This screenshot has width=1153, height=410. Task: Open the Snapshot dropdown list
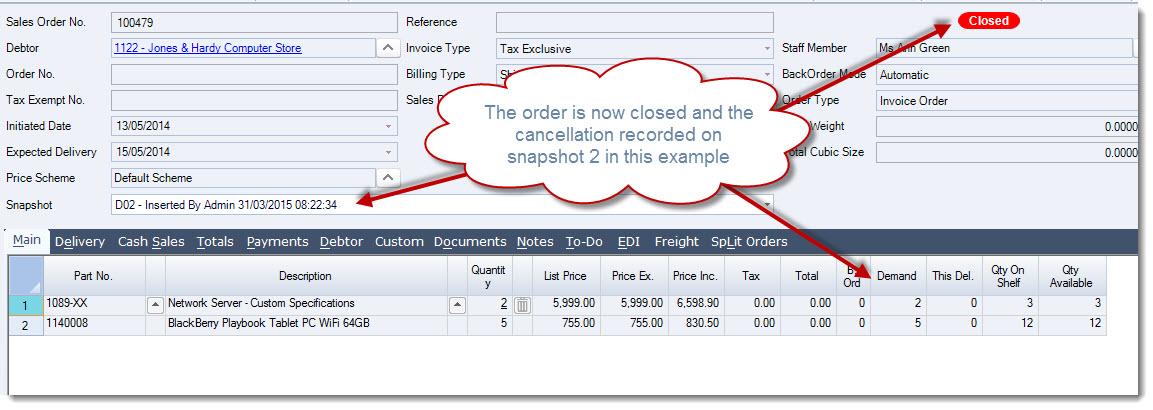click(768, 204)
